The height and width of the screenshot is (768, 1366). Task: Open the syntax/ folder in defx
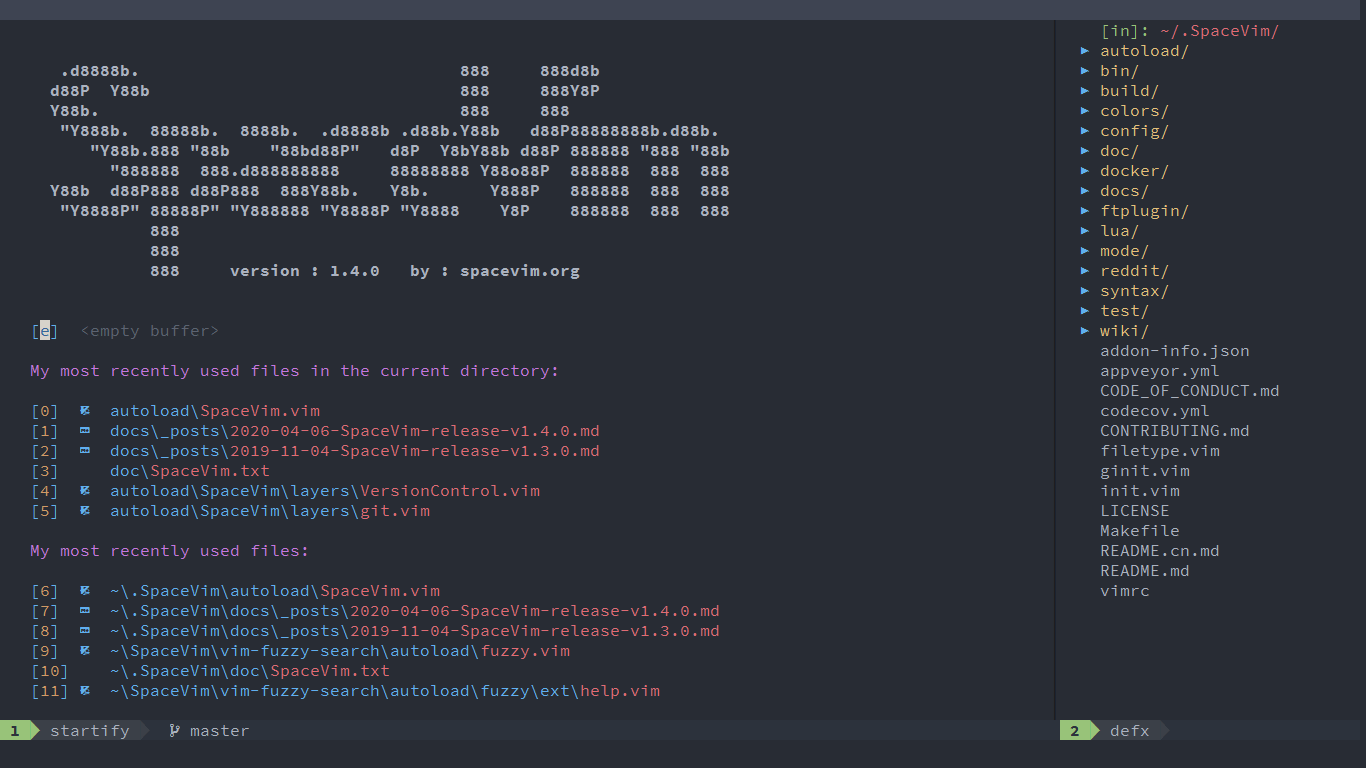coord(1134,290)
